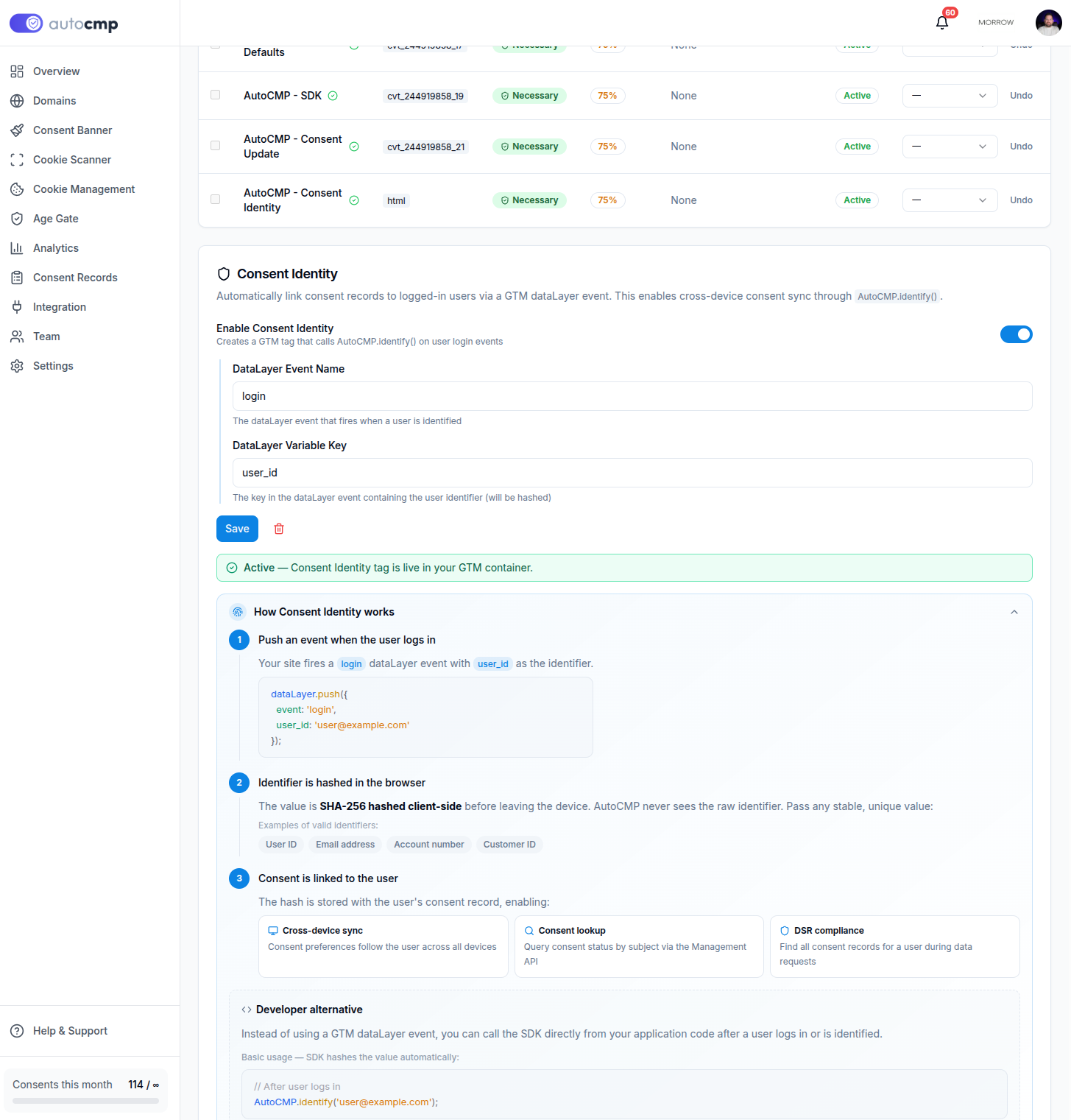Image resolution: width=1071 pixels, height=1120 pixels.
Task: Click the cvt_244919858_21 tag ID
Action: (x=426, y=147)
